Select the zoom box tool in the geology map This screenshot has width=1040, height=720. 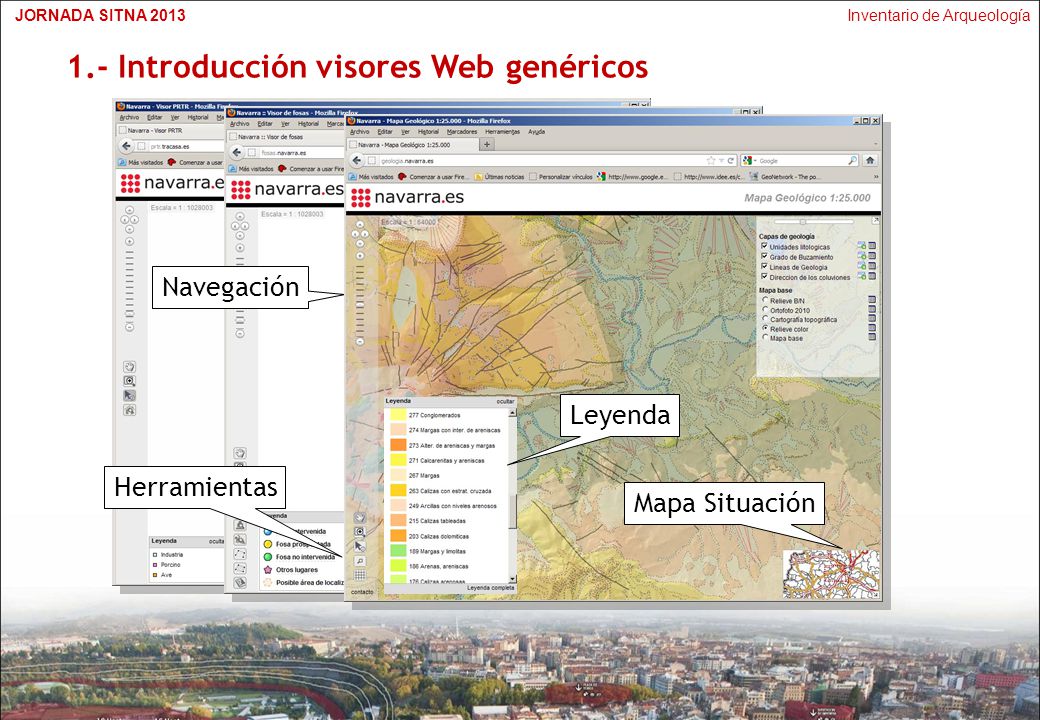359,532
